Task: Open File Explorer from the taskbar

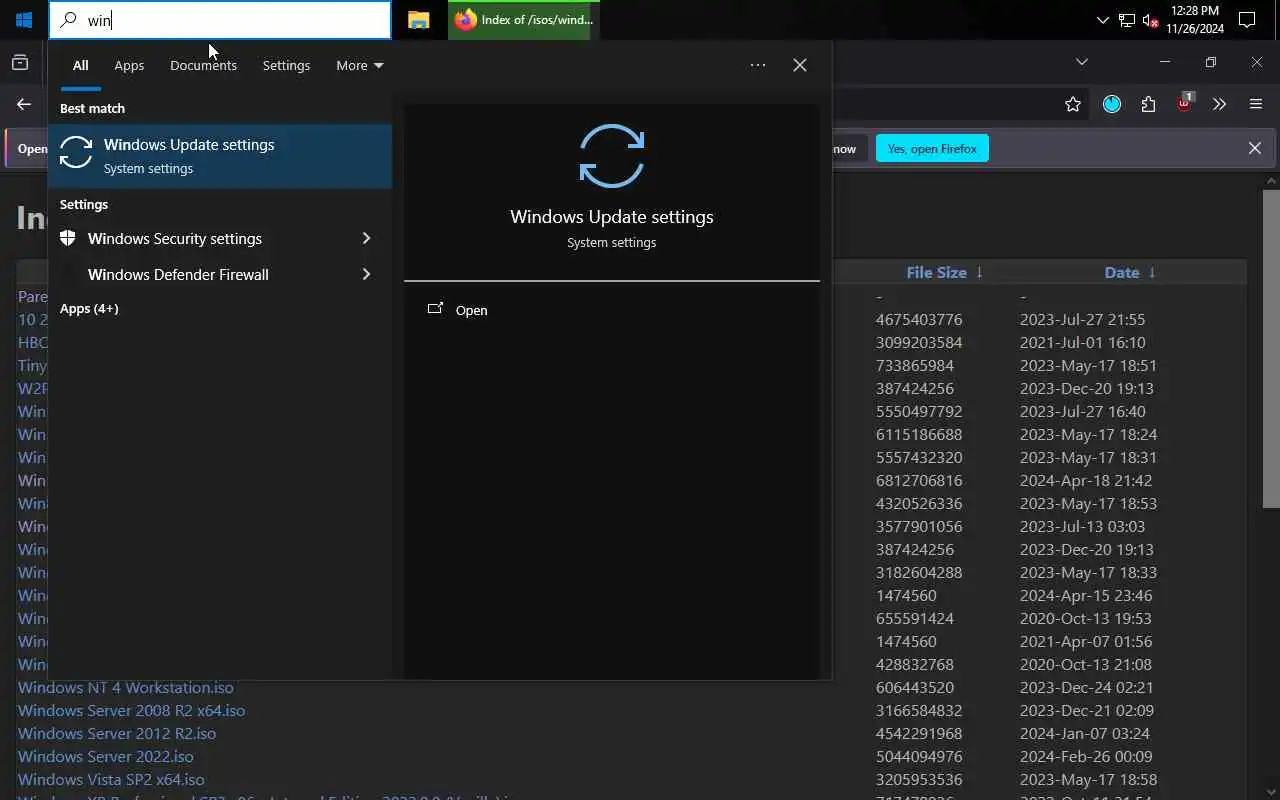Action: pos(419,20)
